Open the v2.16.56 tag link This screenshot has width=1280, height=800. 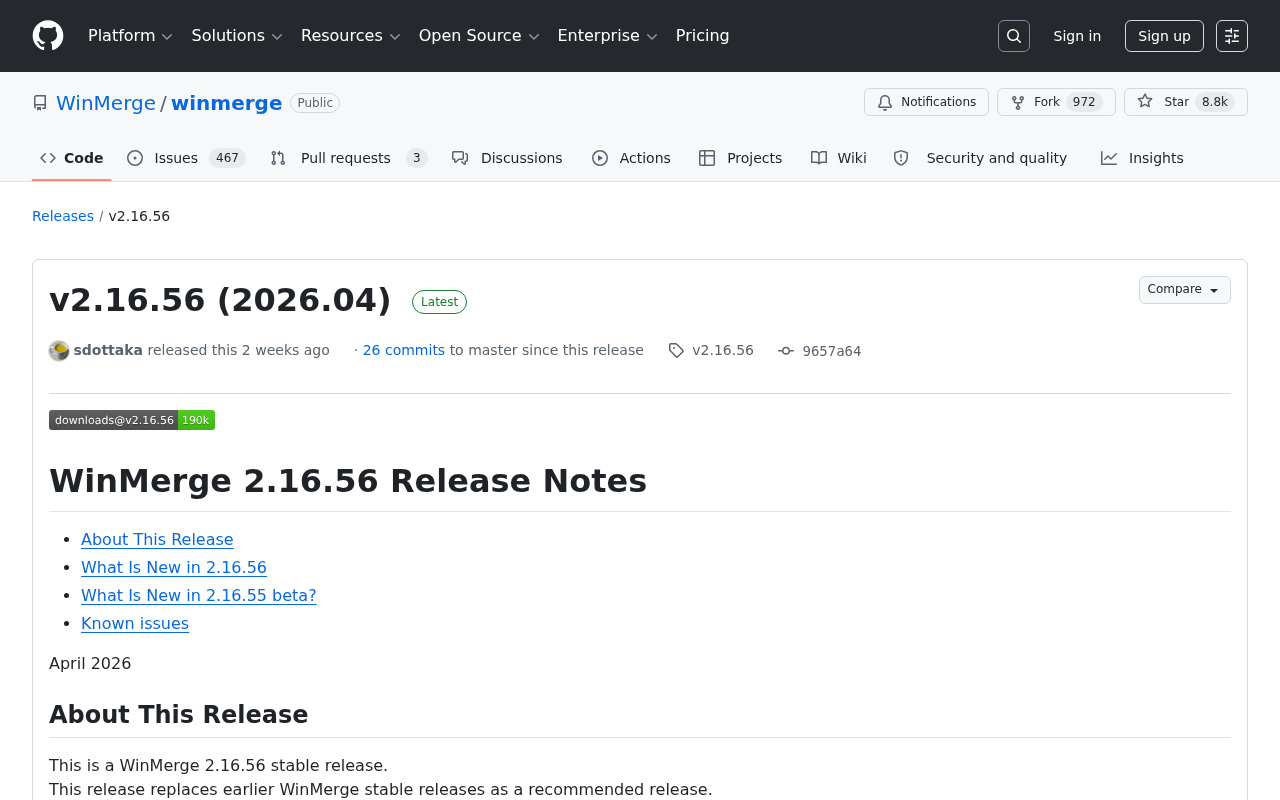click(723, 350)
